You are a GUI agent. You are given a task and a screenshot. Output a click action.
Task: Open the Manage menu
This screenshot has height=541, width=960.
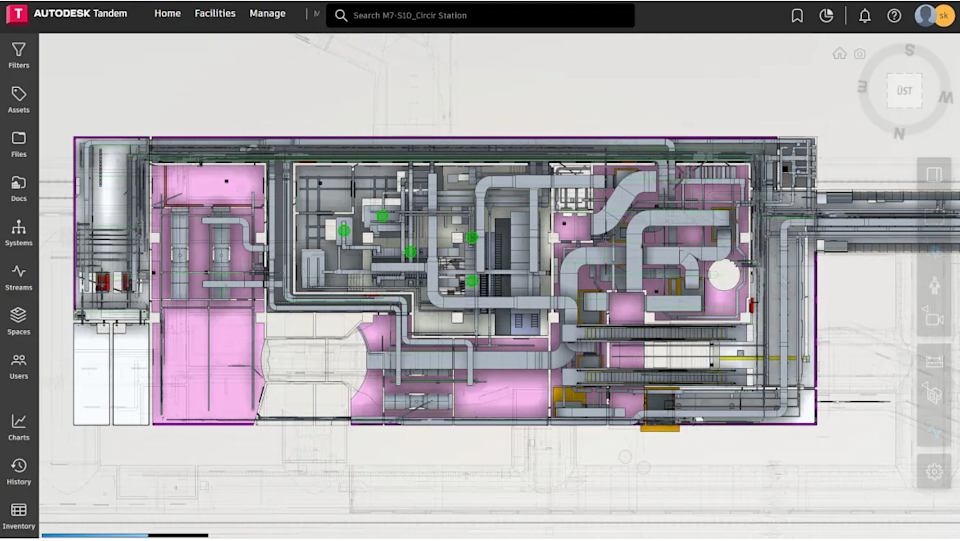pos(267,13)
